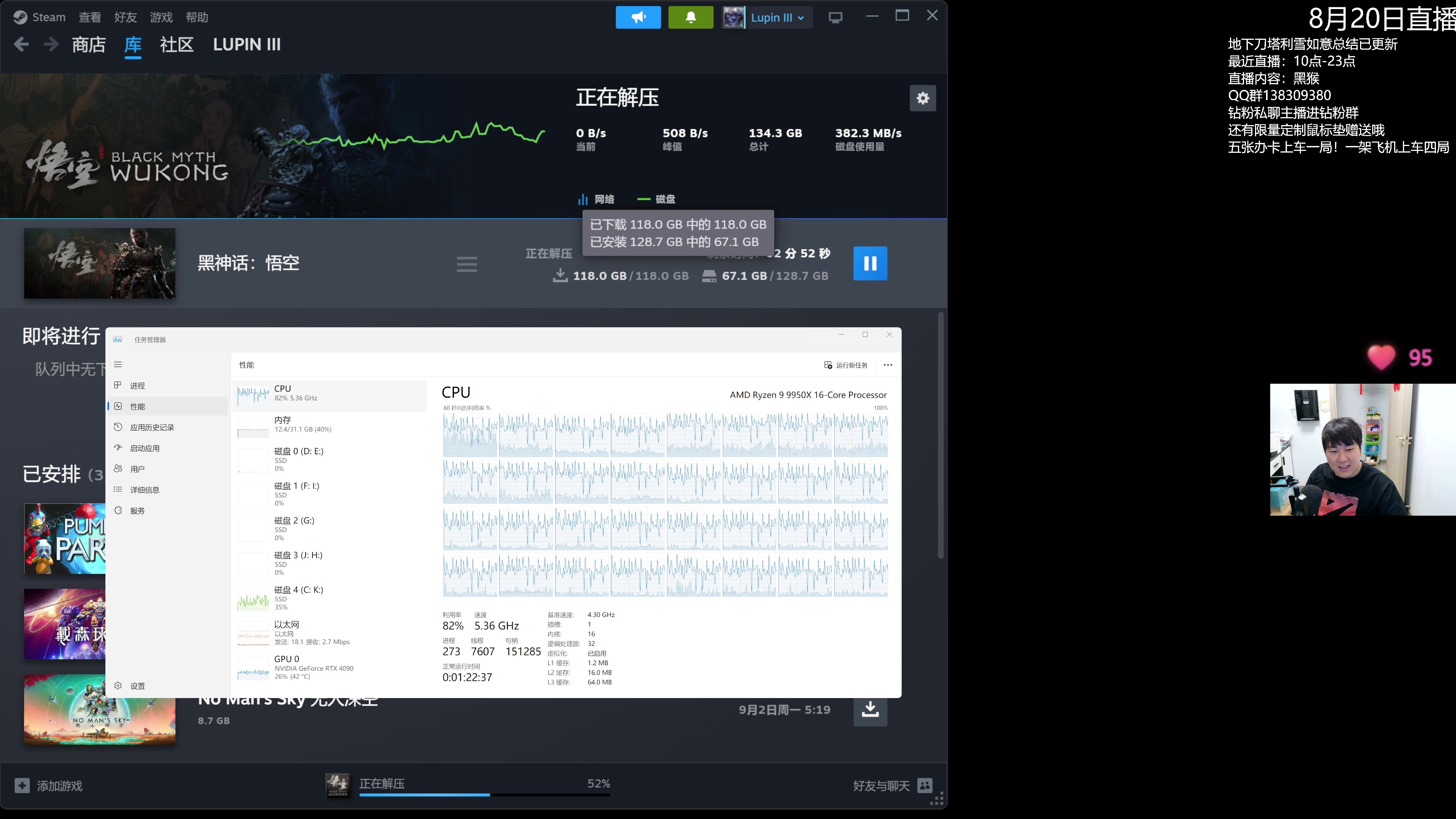The height and width of the screenshot is (819, 1456).
Task: Click the streamer webcam feed
Action: click(1363, 450)
